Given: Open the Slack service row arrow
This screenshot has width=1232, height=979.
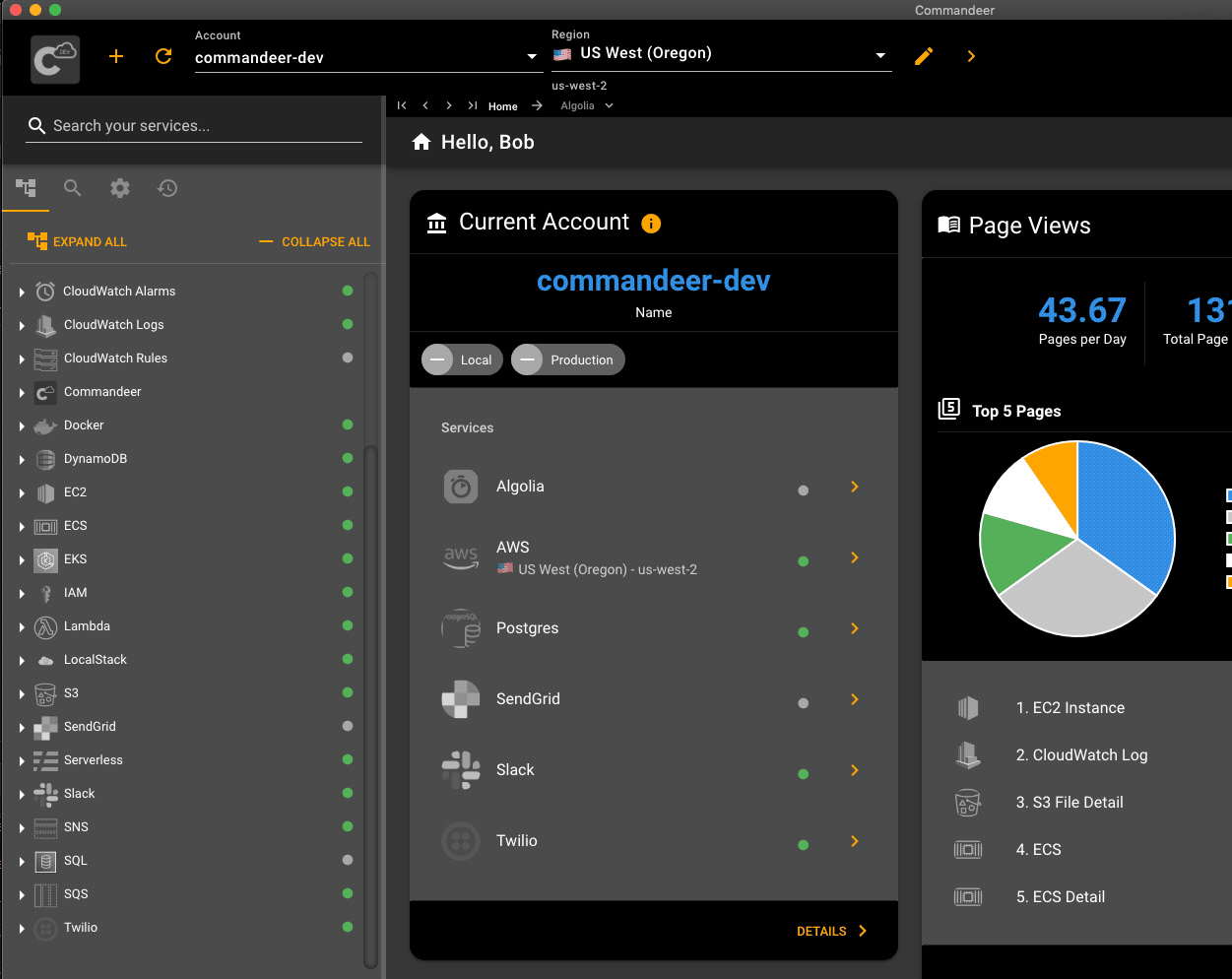Looking at the screenshot, I should click(x=855, y=770).
